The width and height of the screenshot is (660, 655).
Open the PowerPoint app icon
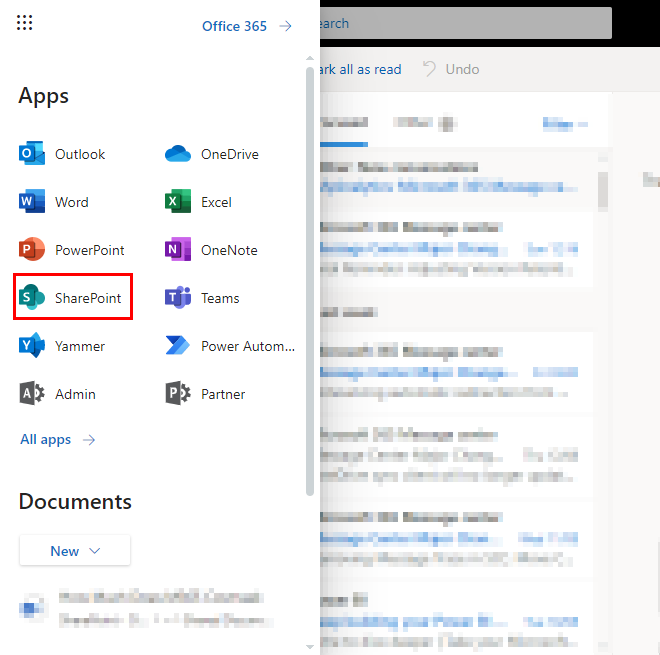[32, 250]
